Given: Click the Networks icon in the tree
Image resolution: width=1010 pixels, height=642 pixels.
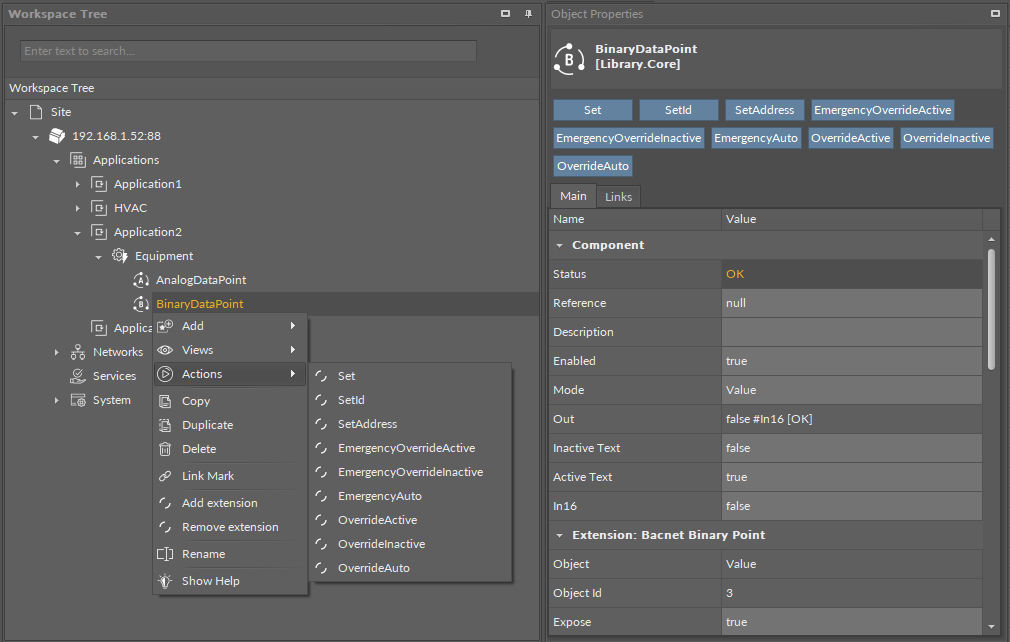Looking at the screenshot, I should click(x=77, y=352).
